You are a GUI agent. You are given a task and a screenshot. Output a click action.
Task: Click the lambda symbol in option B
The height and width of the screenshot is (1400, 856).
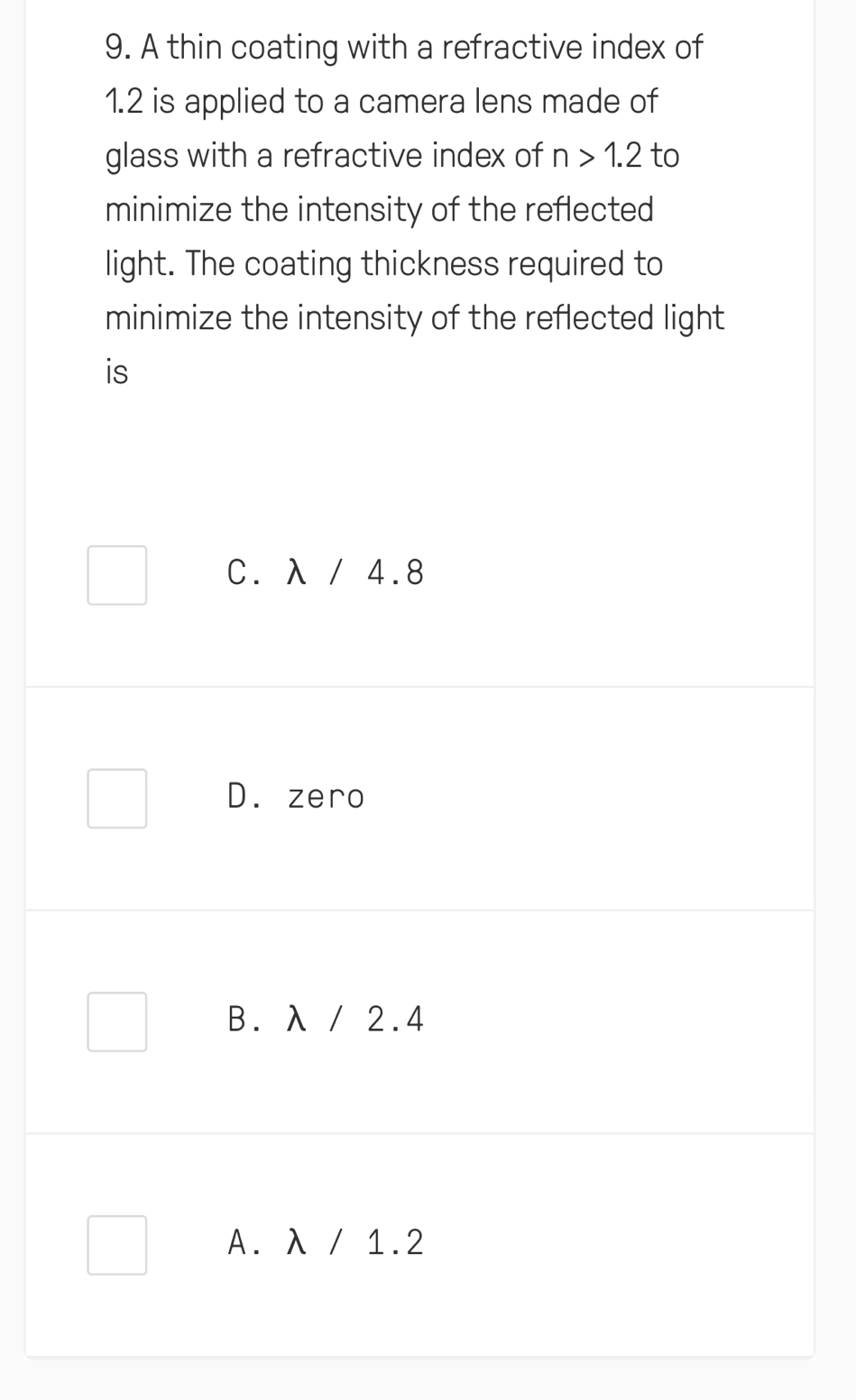(297, 1020)
